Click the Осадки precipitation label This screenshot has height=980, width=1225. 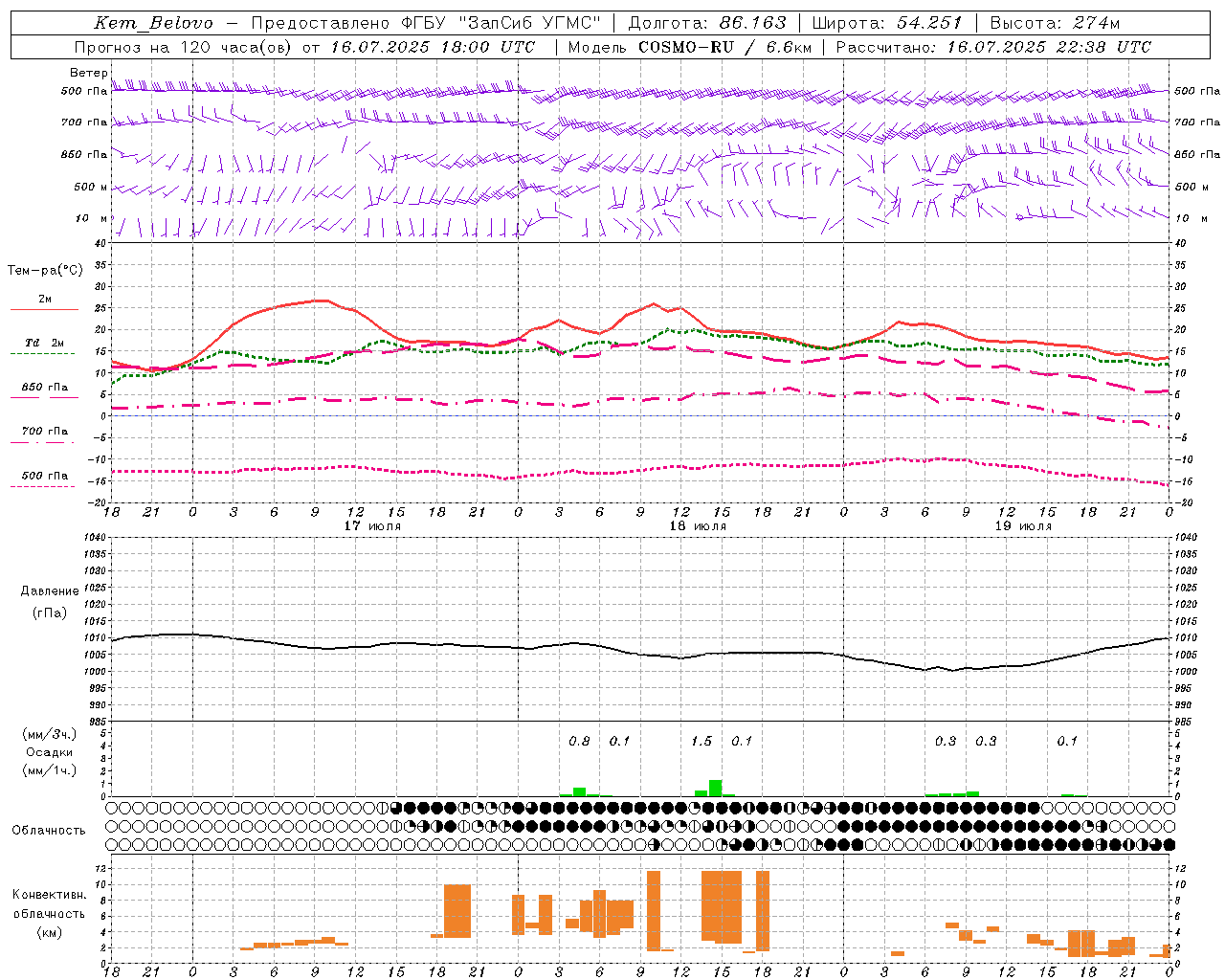pyautogui.click(x=50, y=752)
